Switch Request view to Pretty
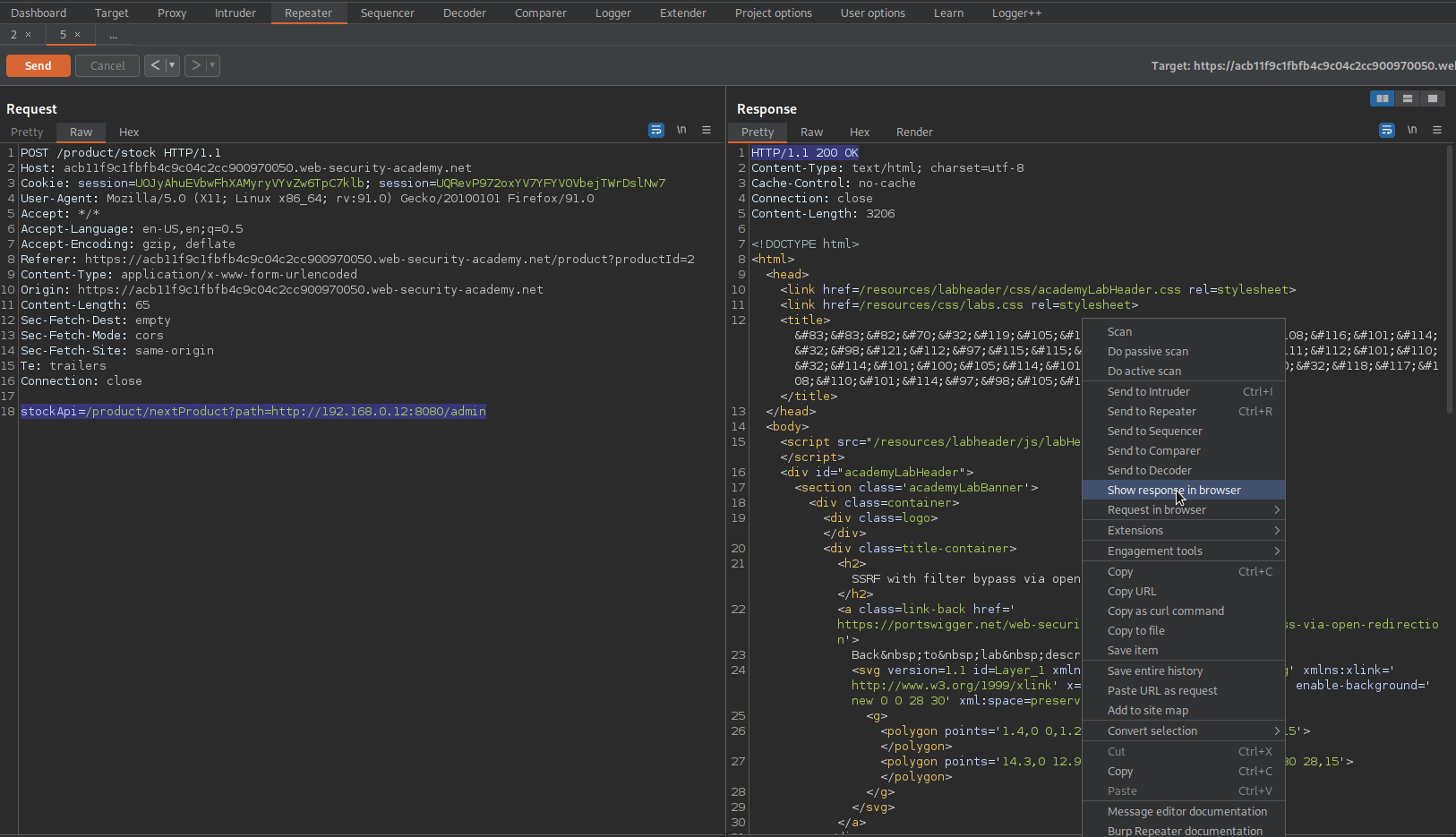 click(x=27, y=132)
